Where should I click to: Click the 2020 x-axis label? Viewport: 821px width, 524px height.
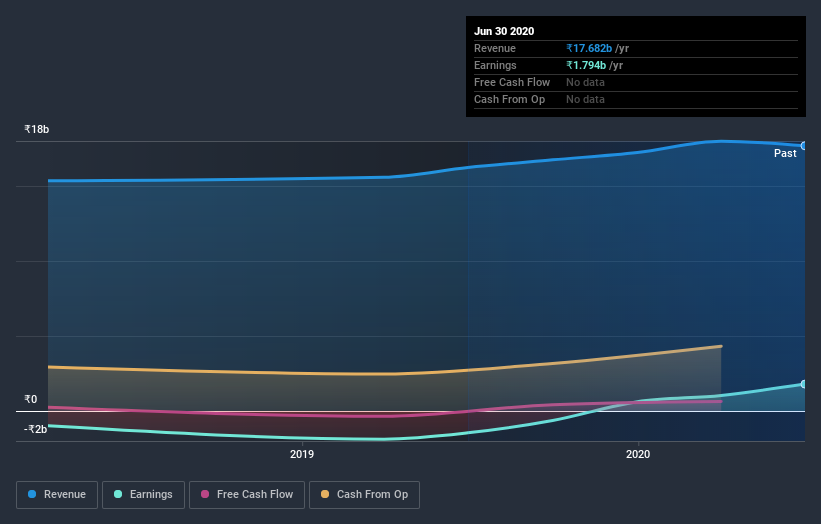pos(638,454)
